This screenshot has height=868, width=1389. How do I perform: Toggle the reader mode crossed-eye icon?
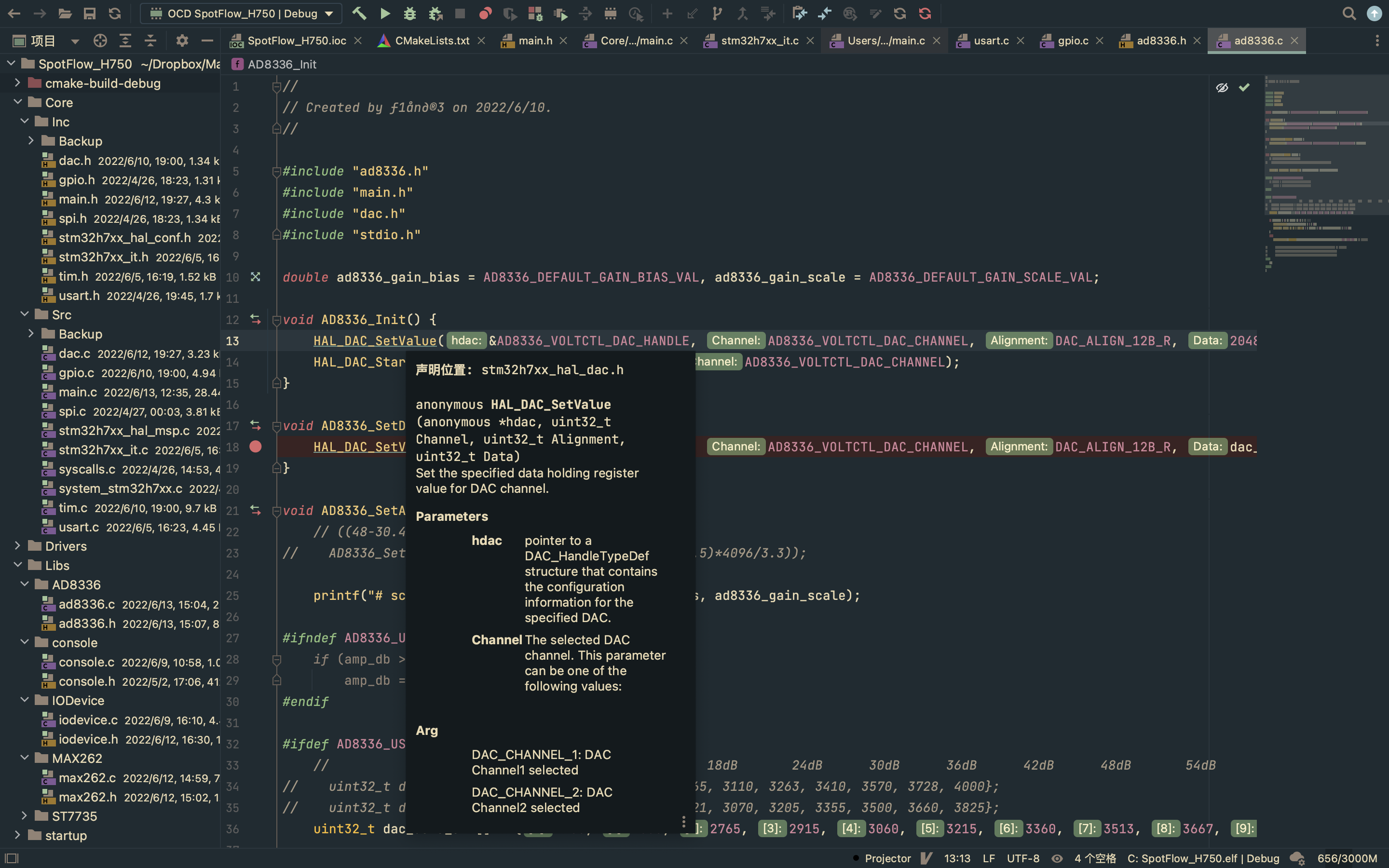click(x=1222, y=87)
